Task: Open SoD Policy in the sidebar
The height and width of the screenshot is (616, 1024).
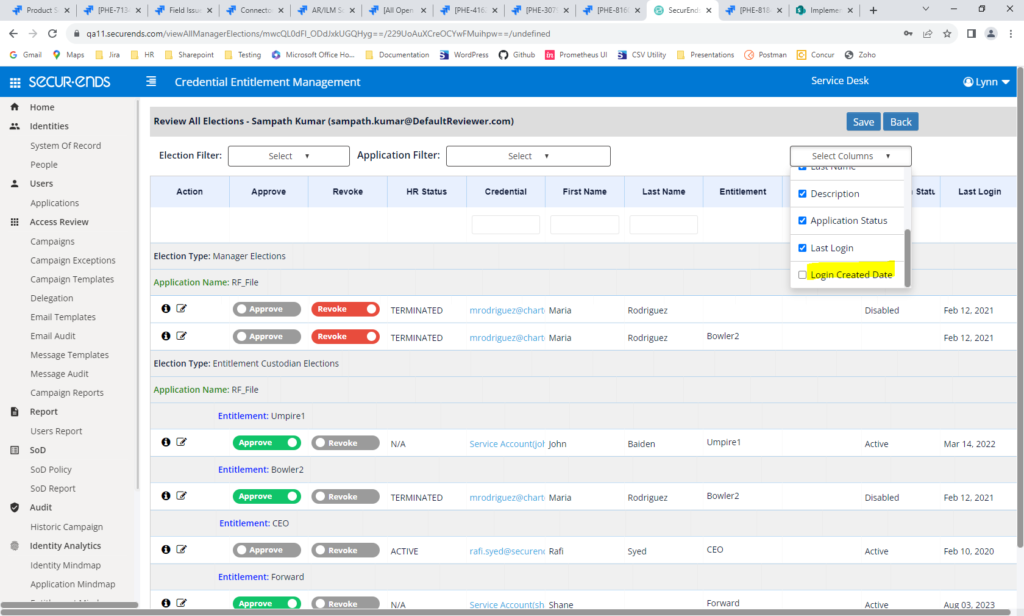Action: 51,469
